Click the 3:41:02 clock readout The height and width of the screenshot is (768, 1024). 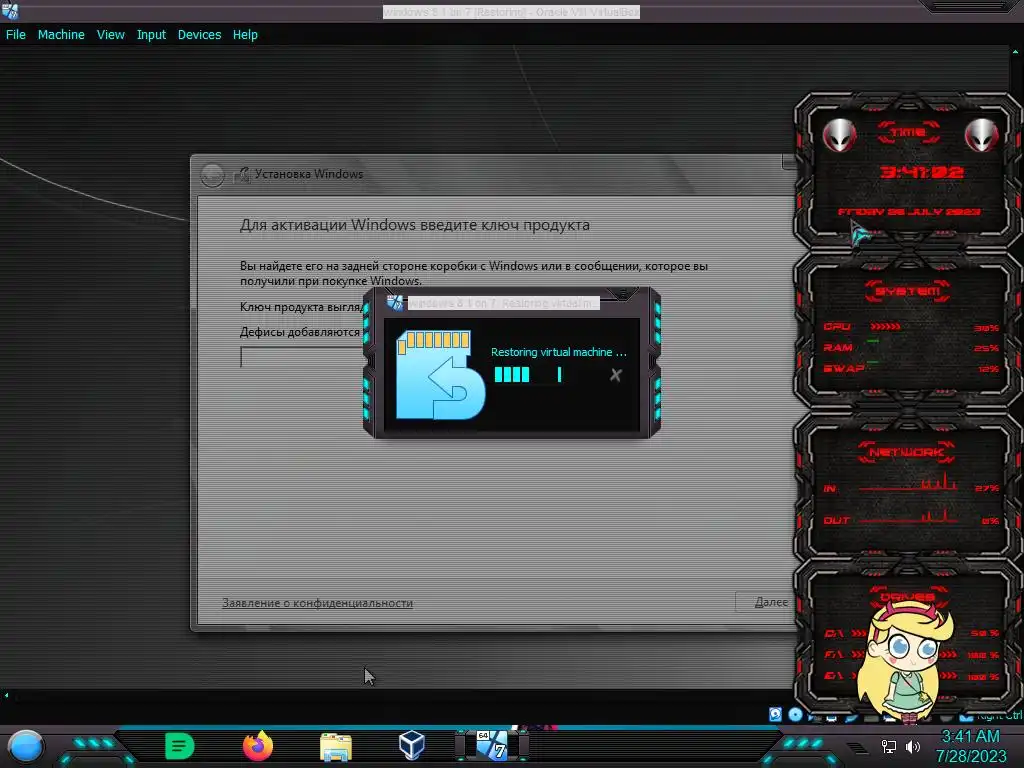[x=921, y=172]
